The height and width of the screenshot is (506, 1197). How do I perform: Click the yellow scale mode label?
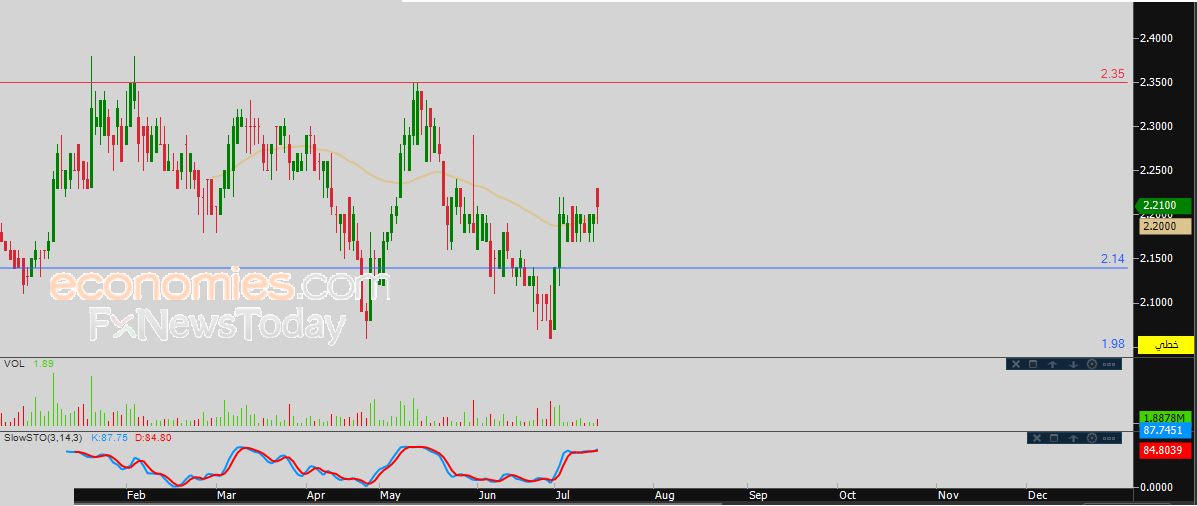pos(1166,345)
